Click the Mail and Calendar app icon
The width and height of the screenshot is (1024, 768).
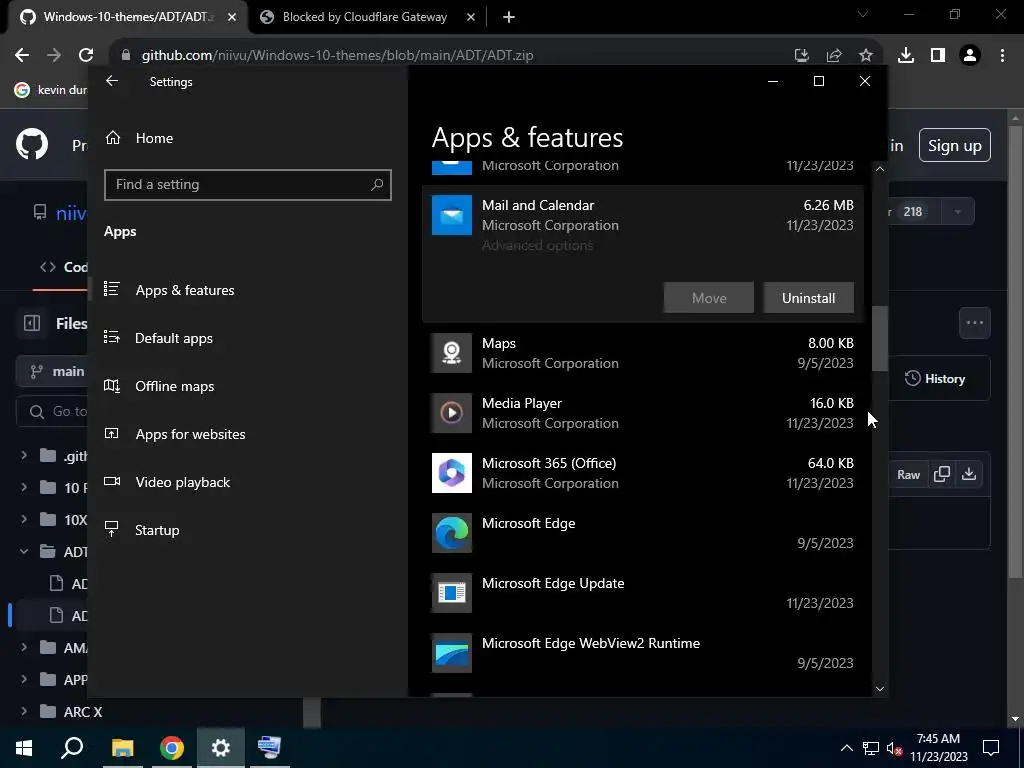[451, 215]
